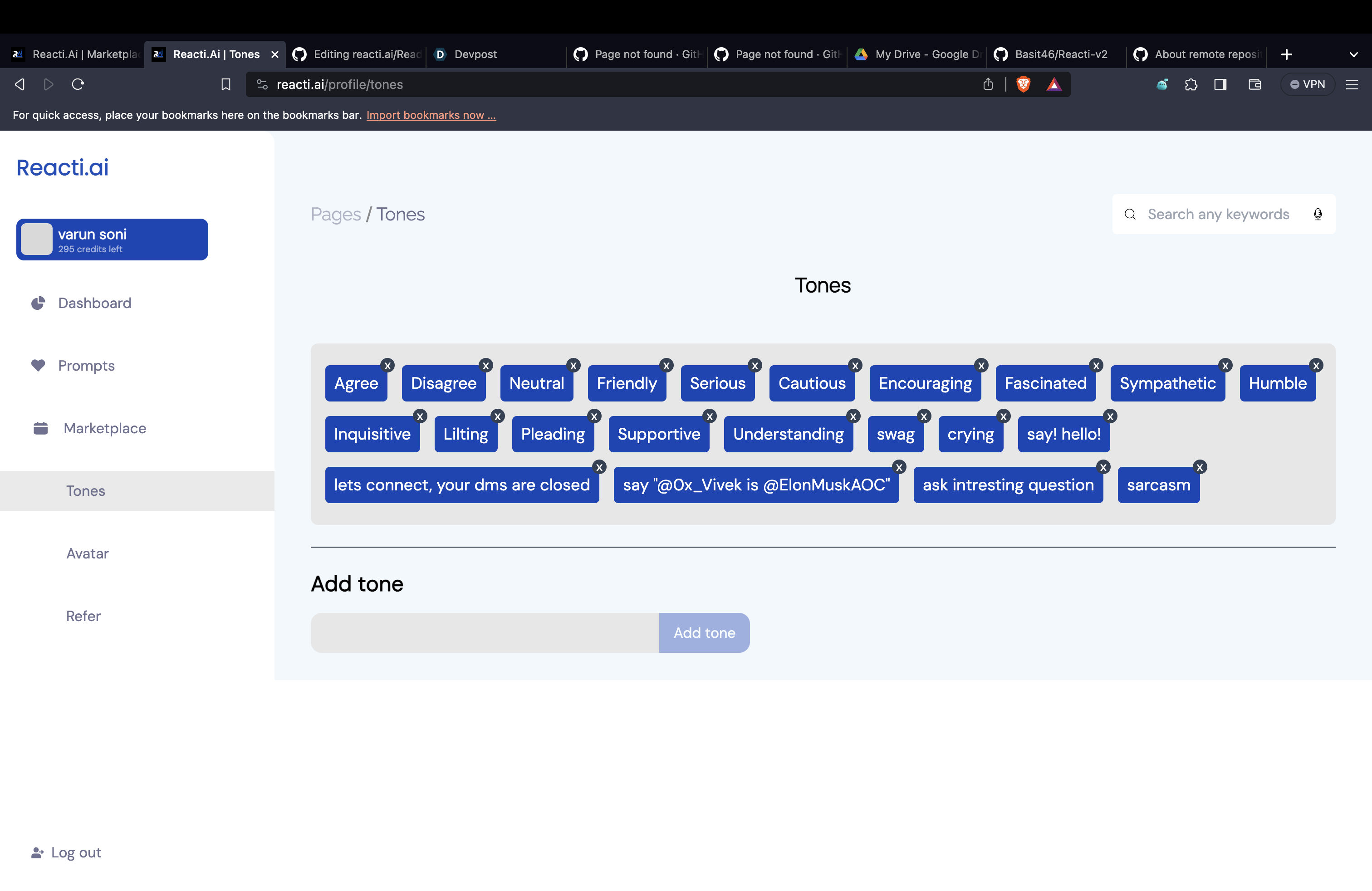Toggle the browser sidebar panel
The image size is (1372, 891).
1220,85
